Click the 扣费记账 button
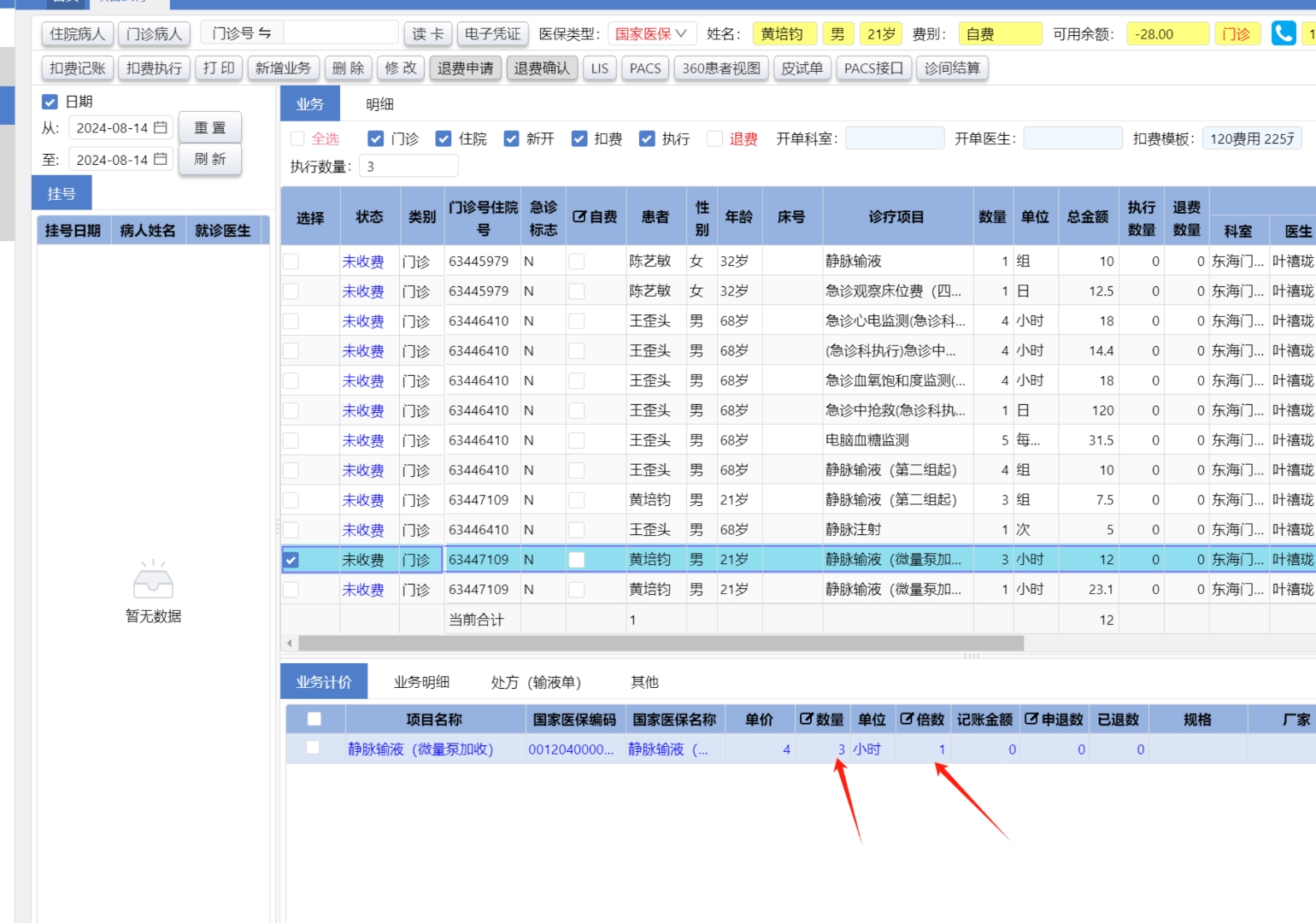This screenshot has height=923, width=1316. click(78, 68)
